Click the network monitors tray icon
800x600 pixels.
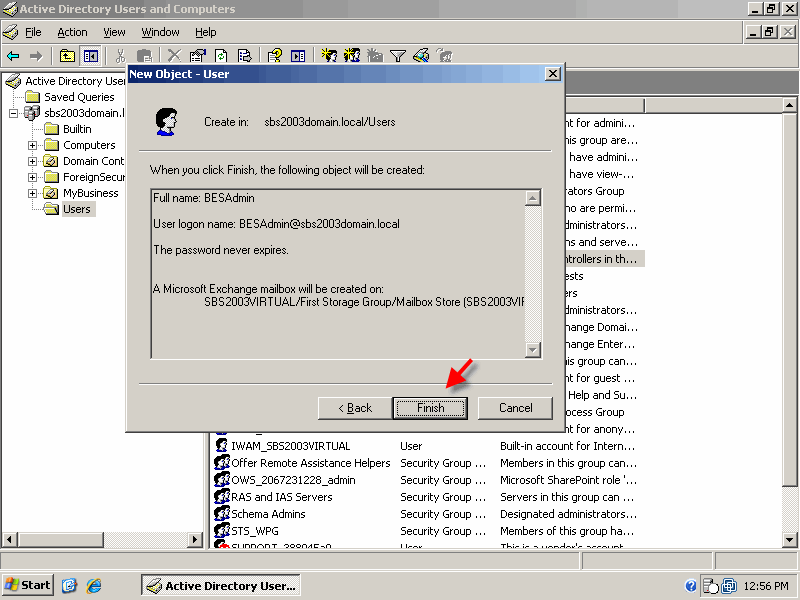(x=729, y=586)
